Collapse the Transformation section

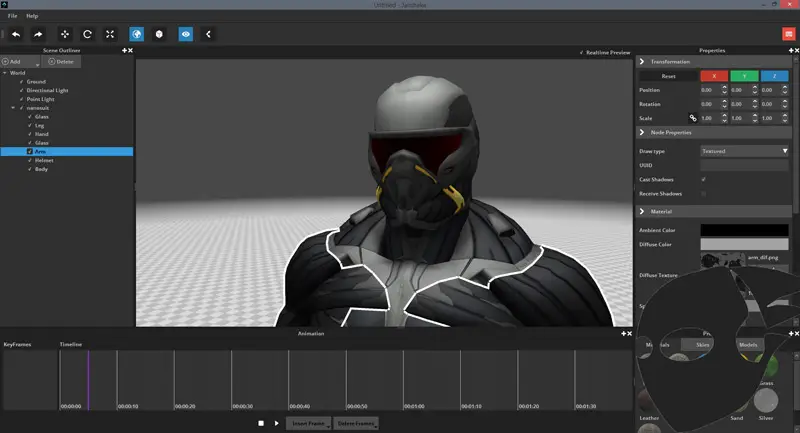pos(642,62)
